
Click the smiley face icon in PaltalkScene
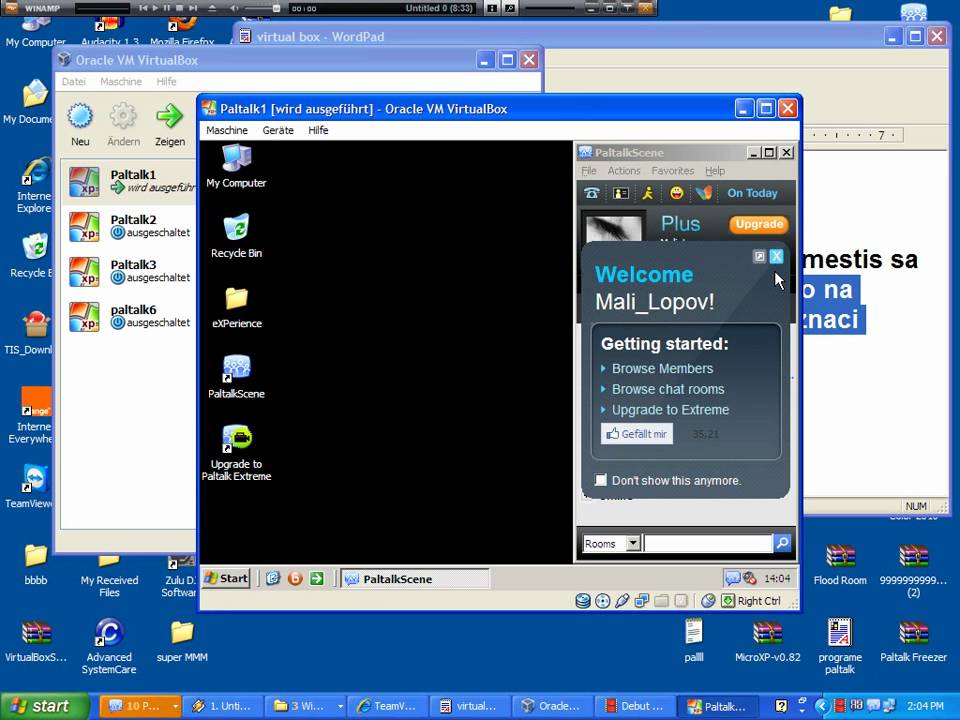[677, 193]
